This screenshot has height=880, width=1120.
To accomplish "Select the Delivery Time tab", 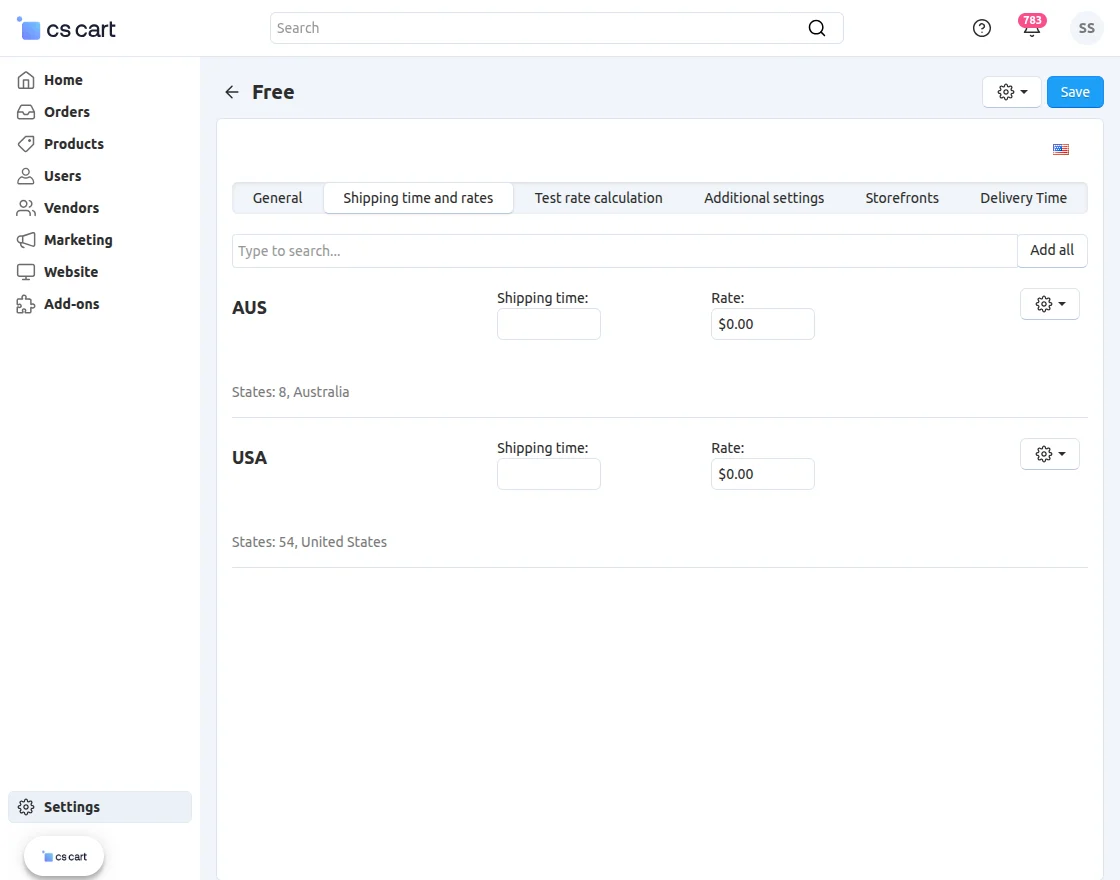I will (x=1023, y=198).
